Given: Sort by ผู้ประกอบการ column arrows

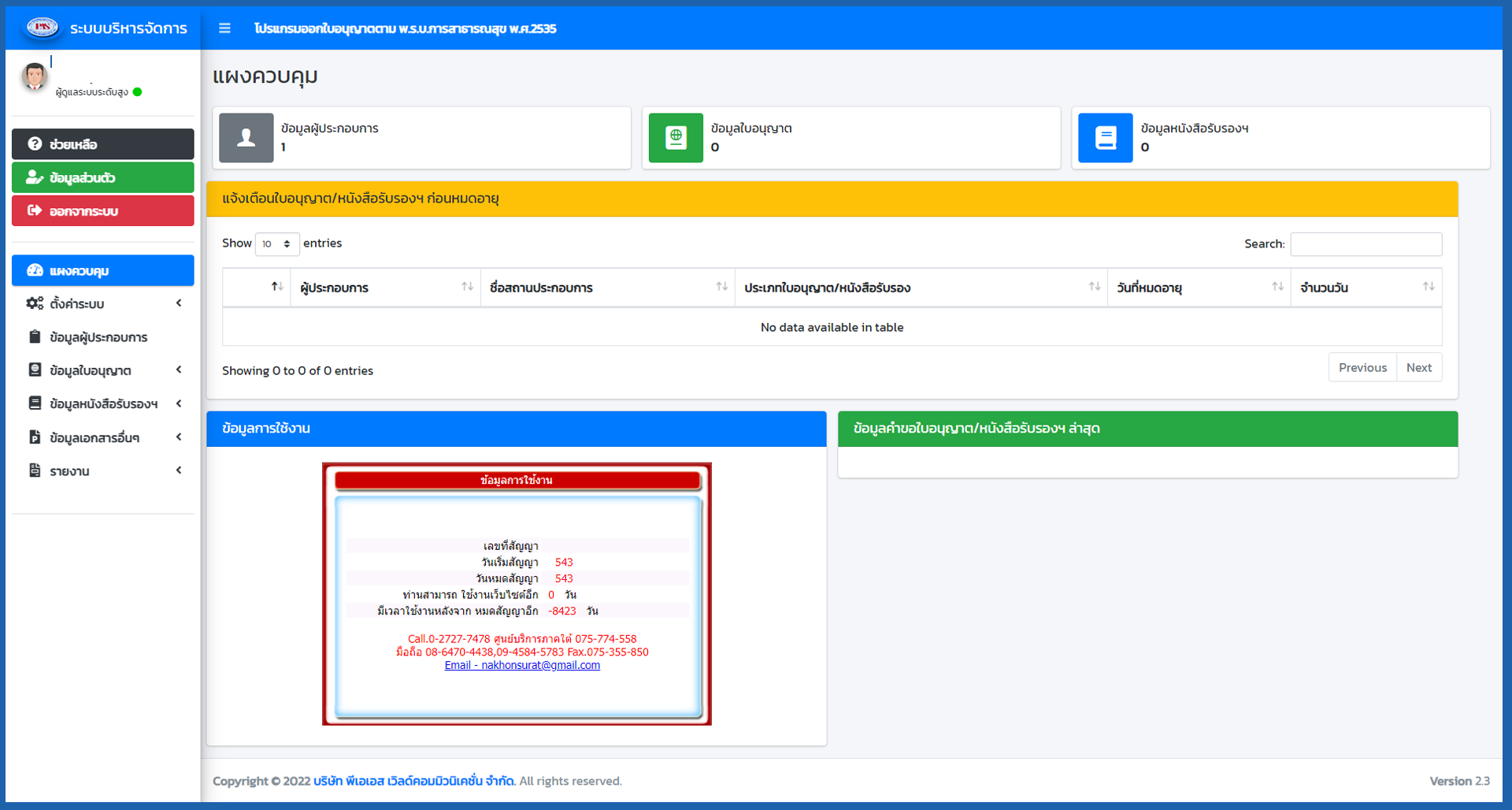Looking at the screenshot, I should pyautogui.click(x=467, y=287).
